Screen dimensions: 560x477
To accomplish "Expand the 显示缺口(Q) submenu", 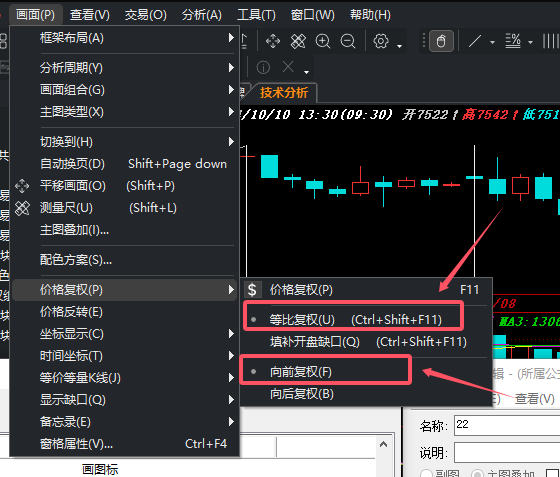I will tap(124, 400).
